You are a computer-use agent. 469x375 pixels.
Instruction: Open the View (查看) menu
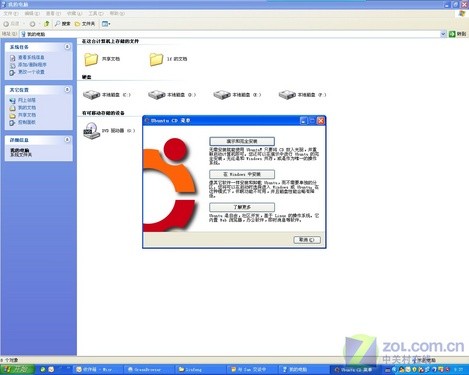pyautogui.click(x=53, y=13)
